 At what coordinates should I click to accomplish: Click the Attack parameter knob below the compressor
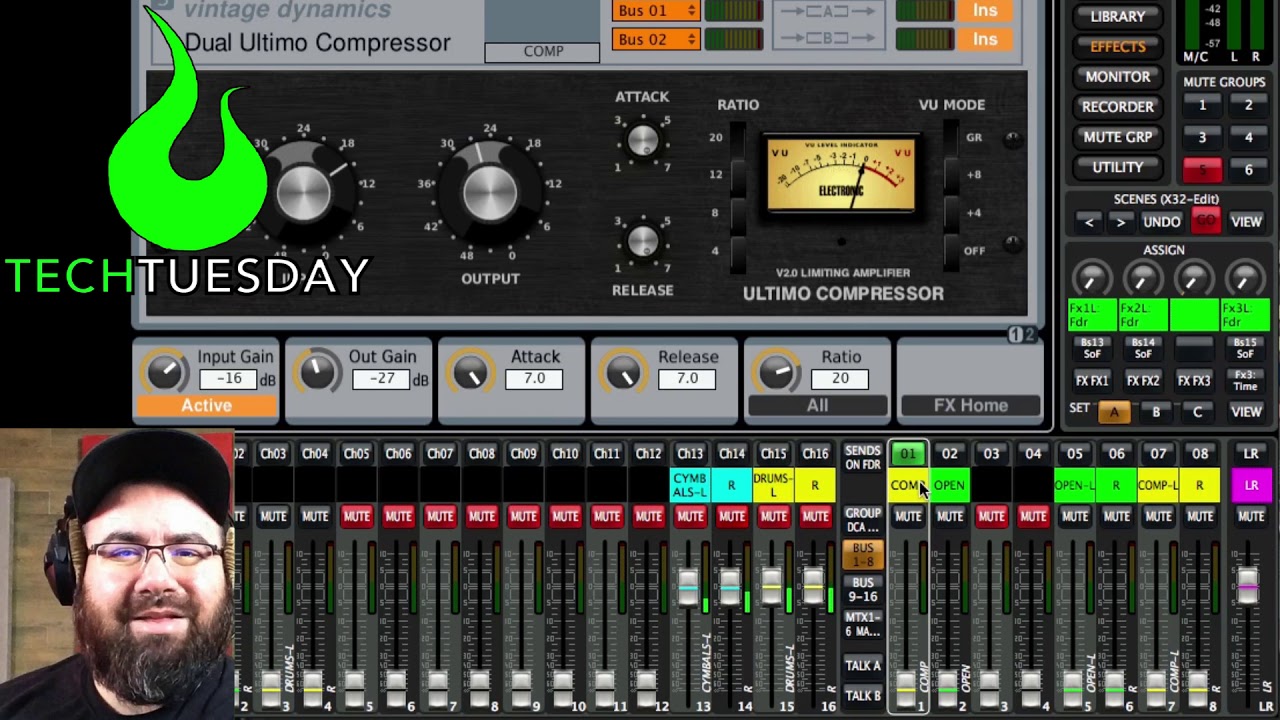coord(471,372)
